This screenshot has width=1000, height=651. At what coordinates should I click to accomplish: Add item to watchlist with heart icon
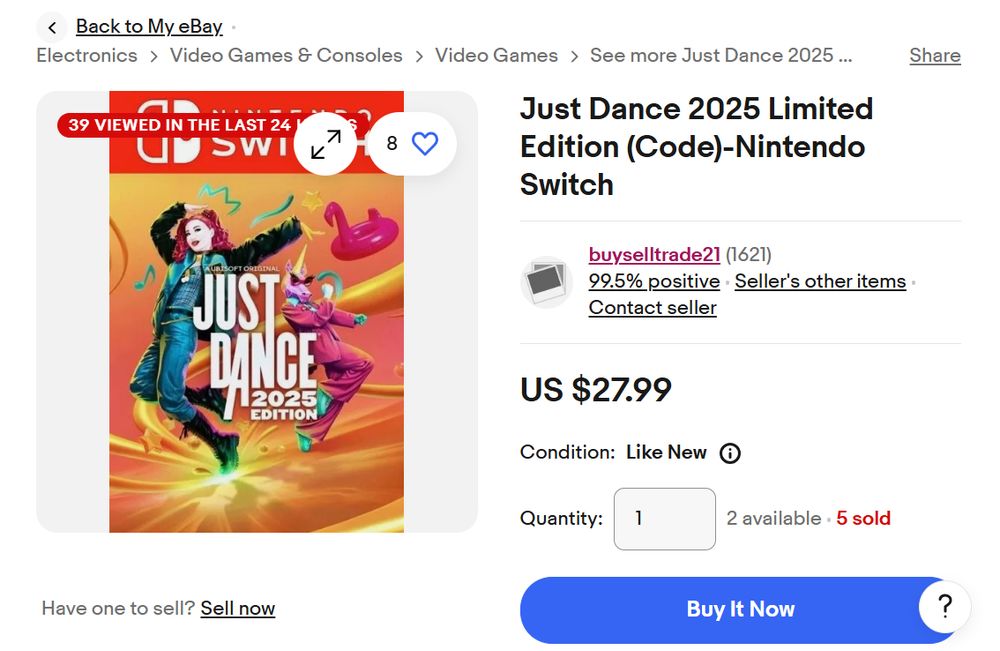tap(425, 144)
